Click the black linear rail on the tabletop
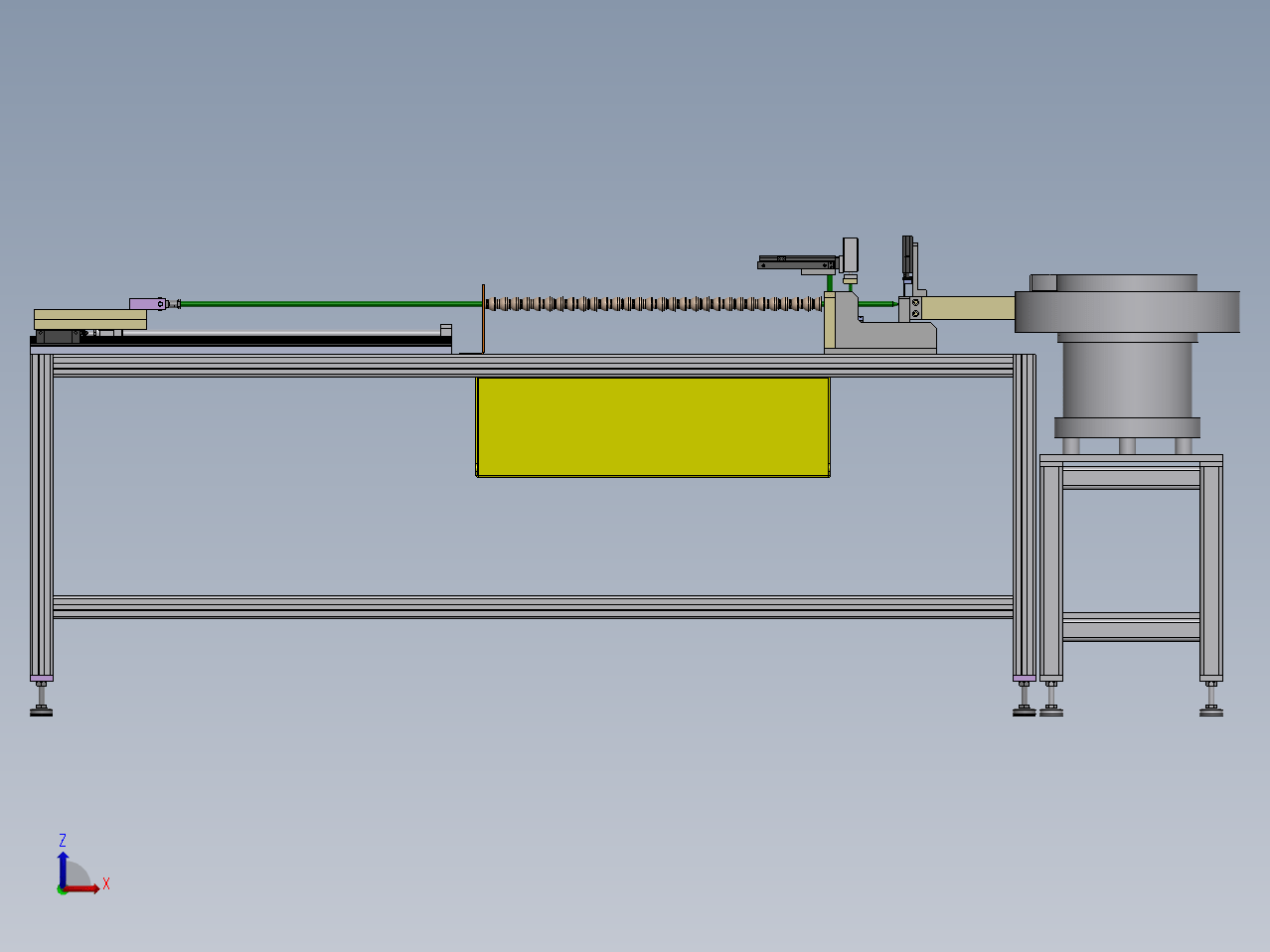Image resolution: width=1270 pixels, height=952 pixels. pyautogui.click(x=241, y=340)
